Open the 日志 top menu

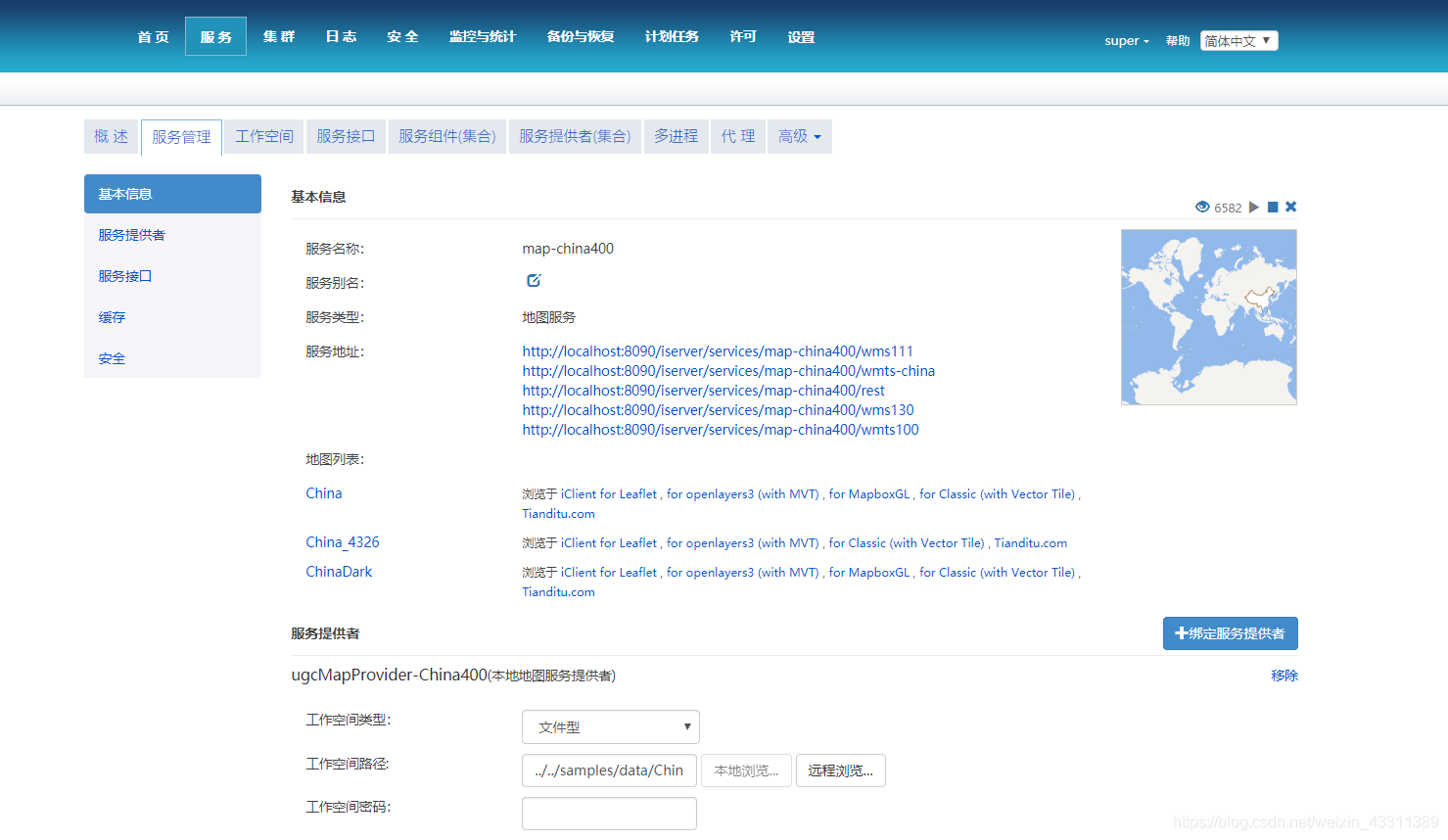(x=341, y=36)
